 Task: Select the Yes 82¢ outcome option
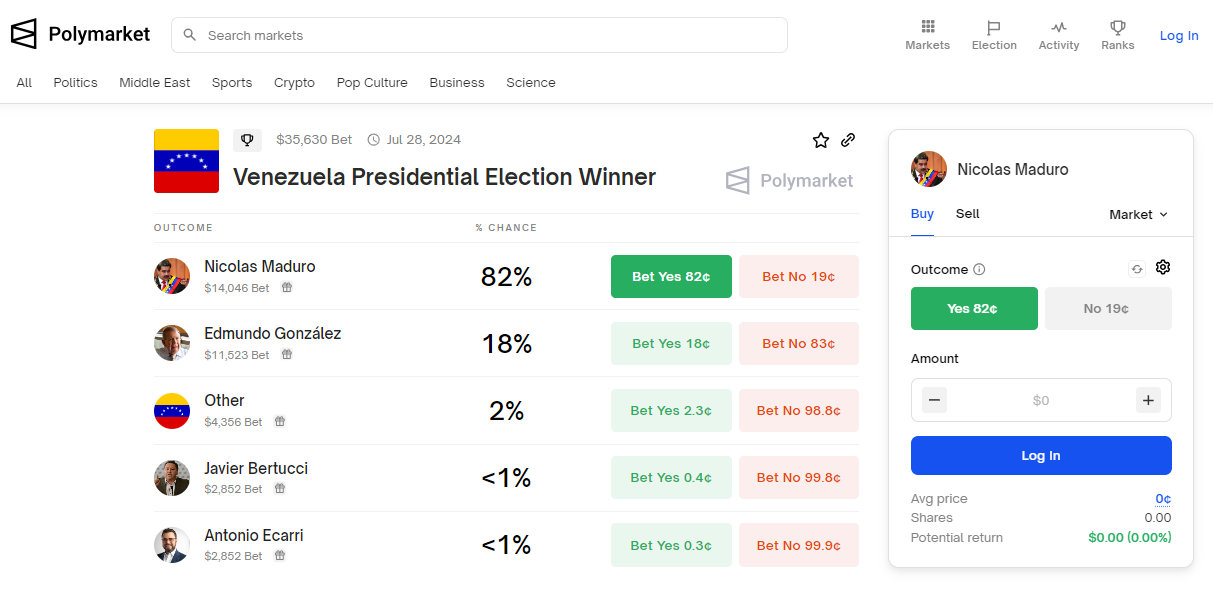click(x=973, y=308)
